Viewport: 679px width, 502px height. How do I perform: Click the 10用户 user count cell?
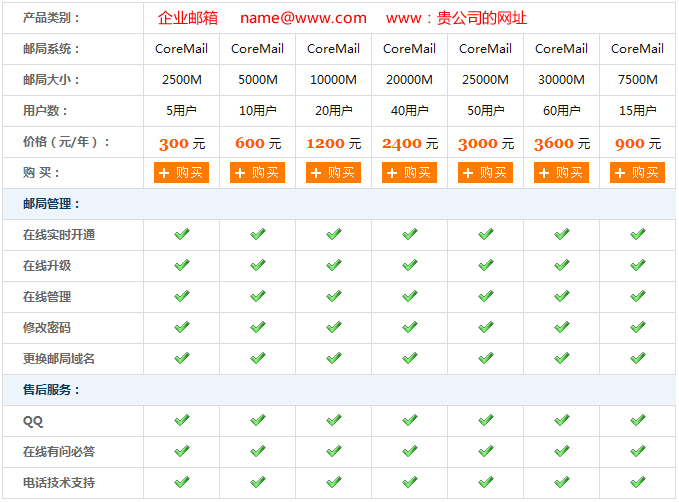[258, 111]
